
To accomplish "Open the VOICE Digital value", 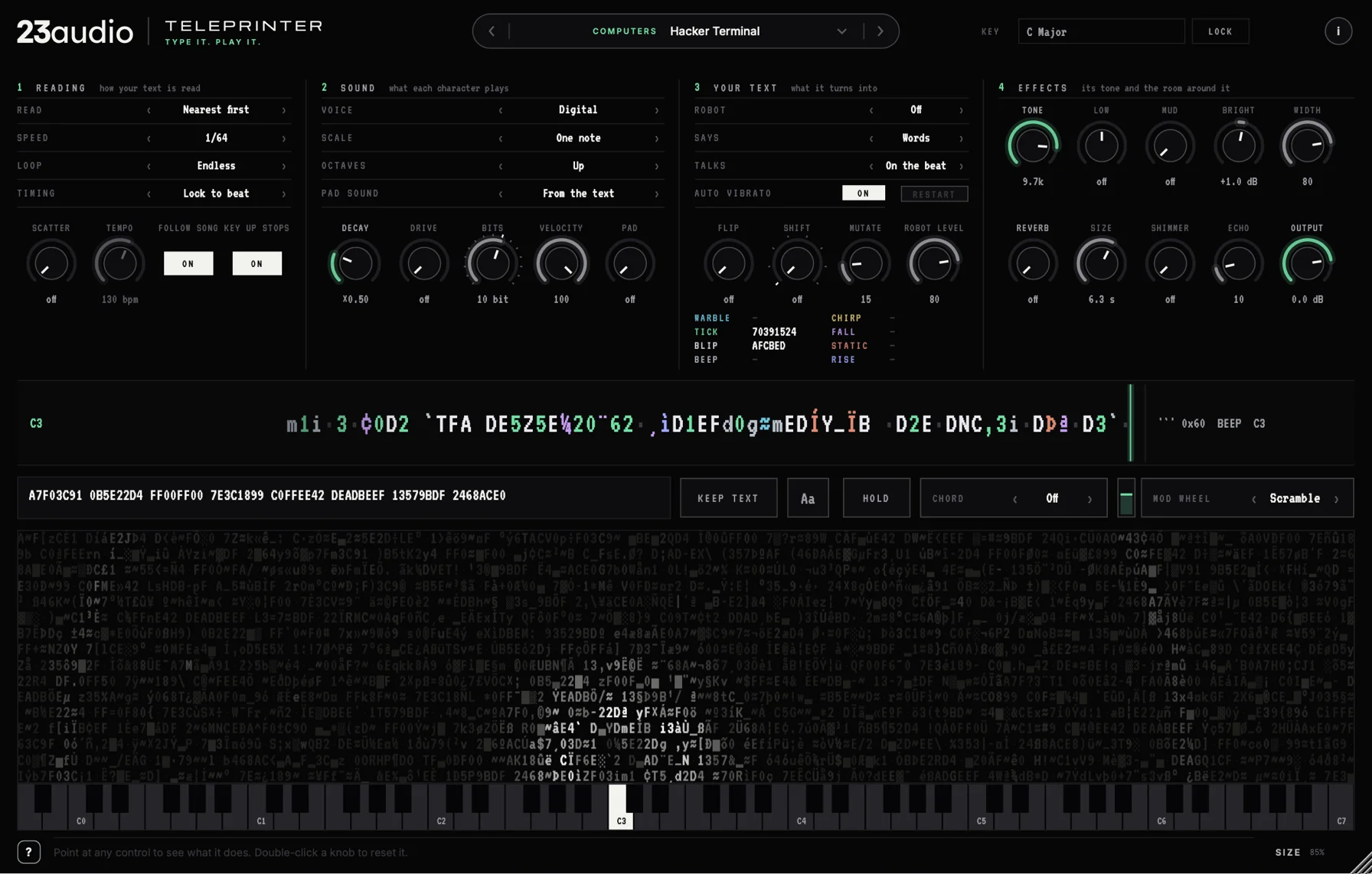I will point(578,110).
